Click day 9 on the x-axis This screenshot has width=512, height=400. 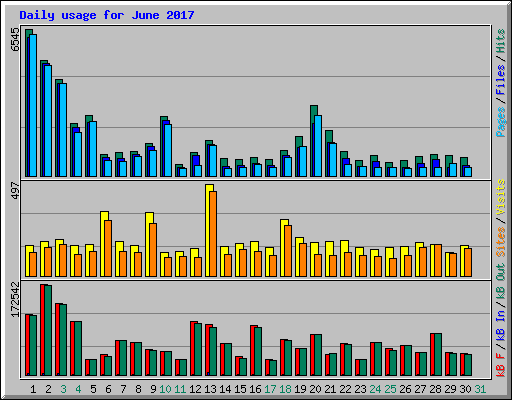click(153, 389)
